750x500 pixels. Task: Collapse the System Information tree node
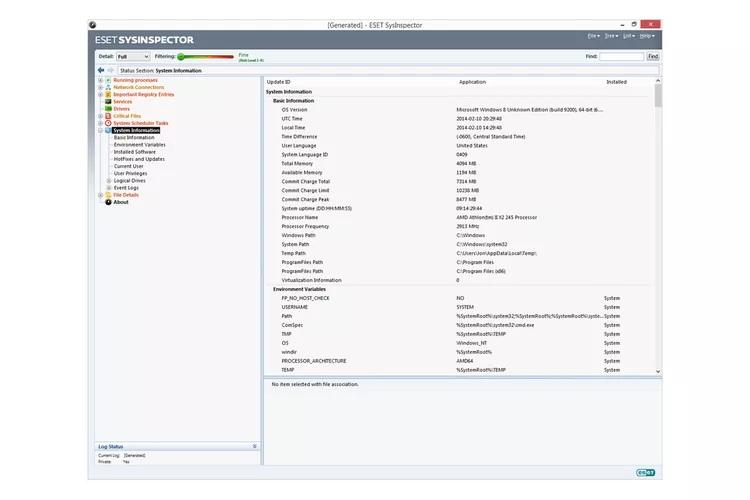101,130
